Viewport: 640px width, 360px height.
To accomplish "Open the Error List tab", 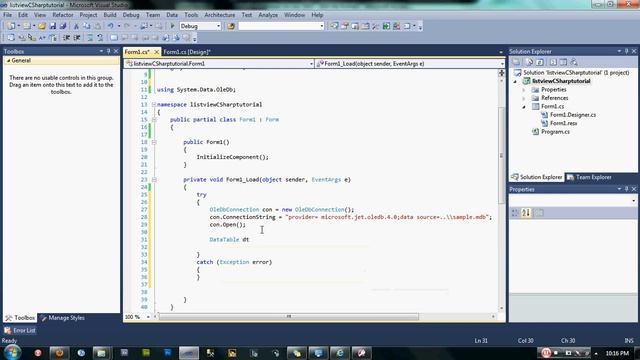I will [x=20, y=330].
